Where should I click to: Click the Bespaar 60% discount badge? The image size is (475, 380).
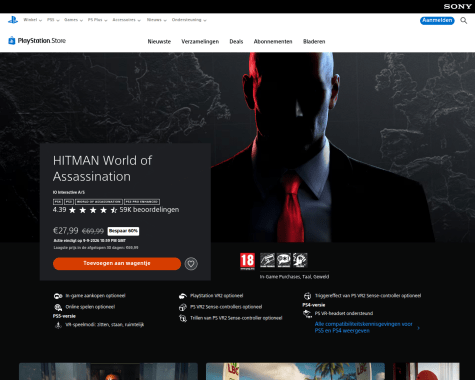pyautogui.click(x=123, y=231)
